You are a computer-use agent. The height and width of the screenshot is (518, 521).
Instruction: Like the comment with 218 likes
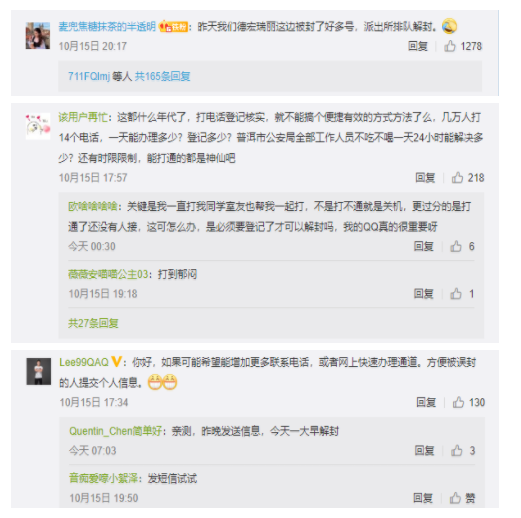pyautogui.click(x=457, y=178)
